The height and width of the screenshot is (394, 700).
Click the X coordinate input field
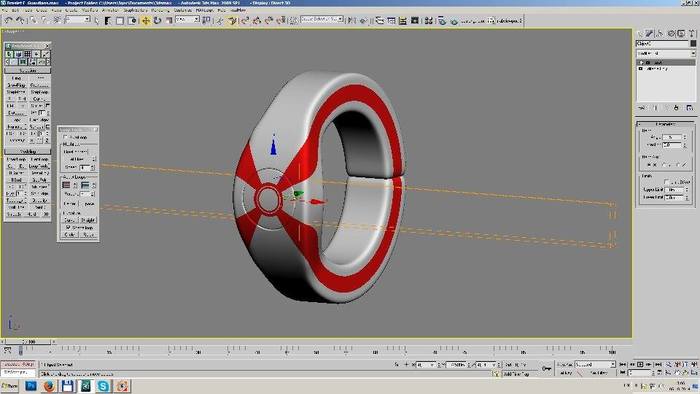pyautogui.click(x=425, y=365)
